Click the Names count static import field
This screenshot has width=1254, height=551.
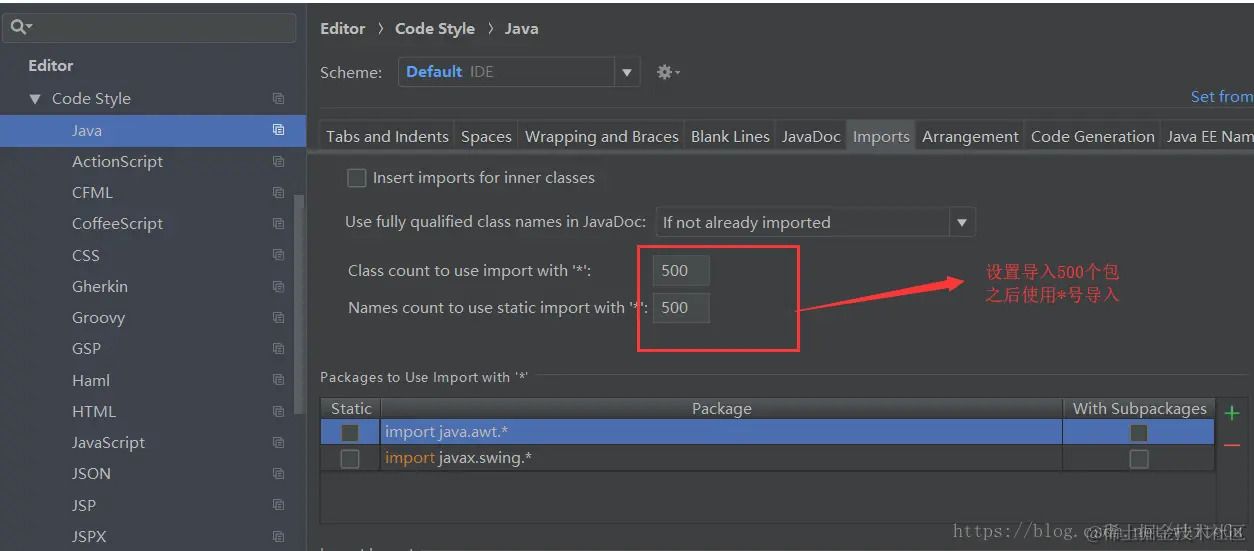tap(681, 308)
